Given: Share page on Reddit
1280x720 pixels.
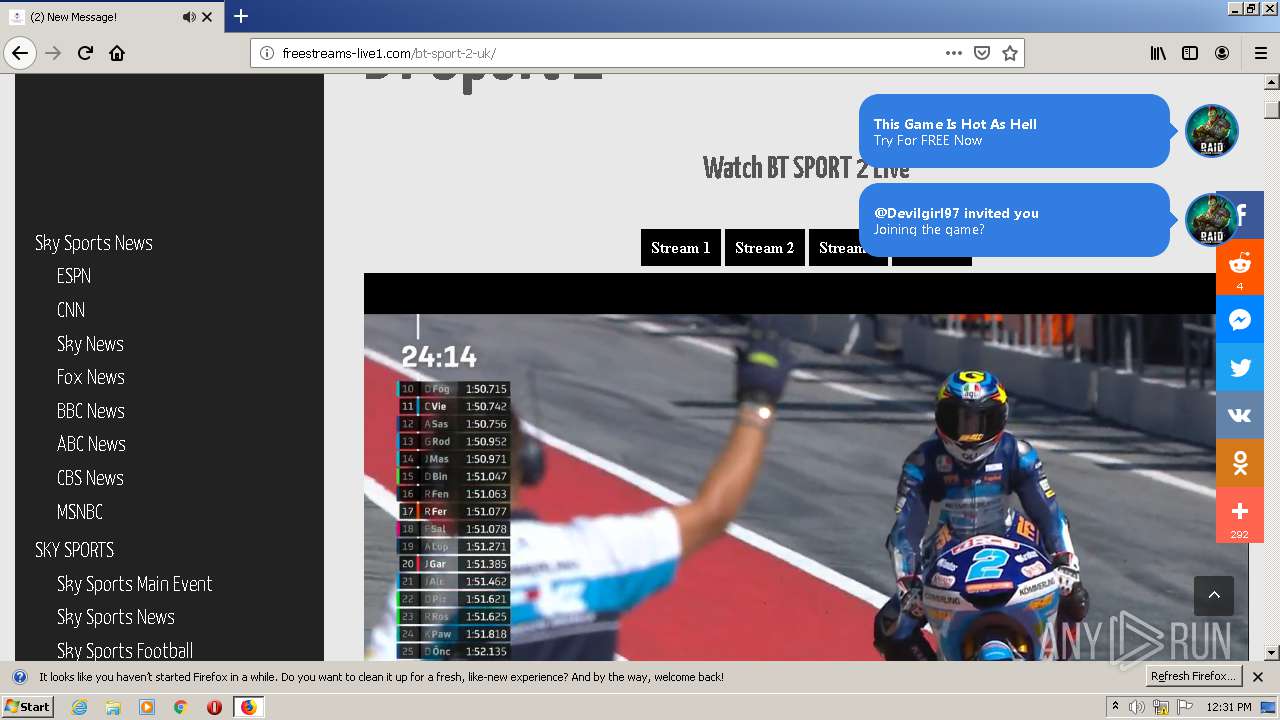Looking at the screenshot, I should click(x=1240, y=267).
